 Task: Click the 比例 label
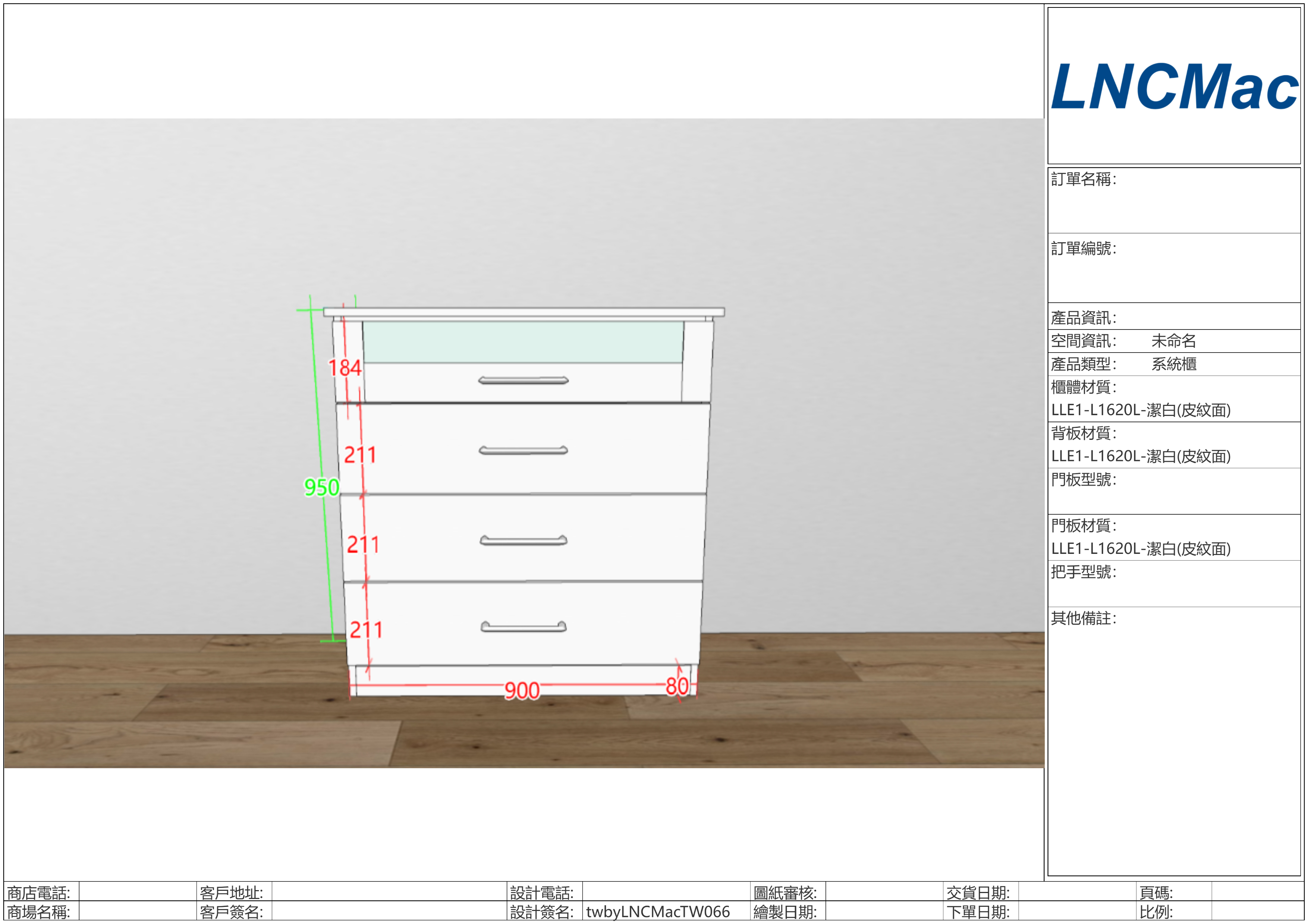tap(1156, 912)
